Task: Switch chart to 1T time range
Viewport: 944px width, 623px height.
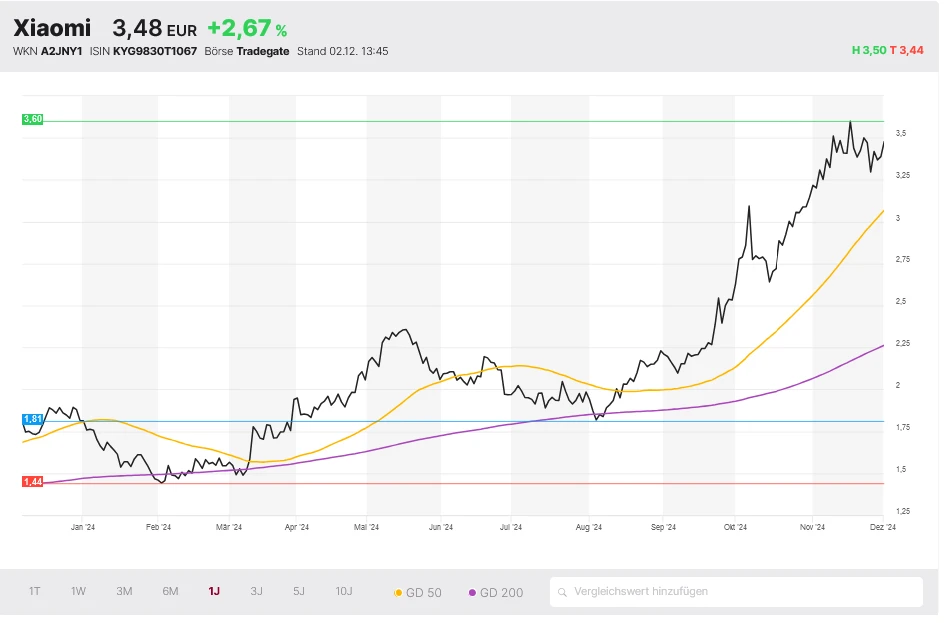Action: [35, 591]
